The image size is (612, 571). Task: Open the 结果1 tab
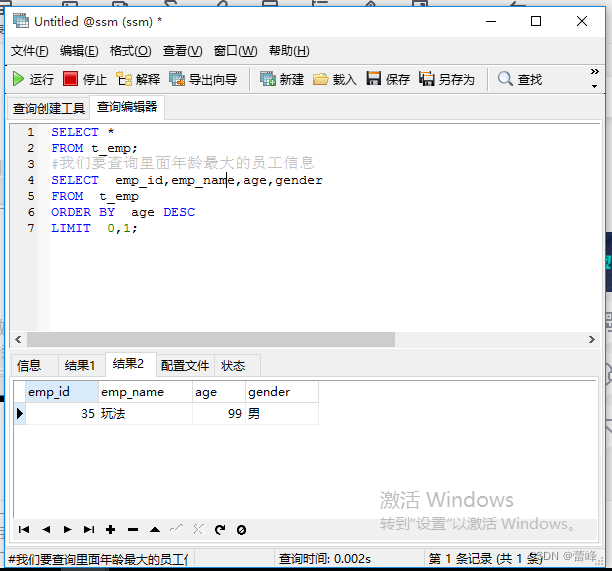pyautogui.click(x=80, y=366)
